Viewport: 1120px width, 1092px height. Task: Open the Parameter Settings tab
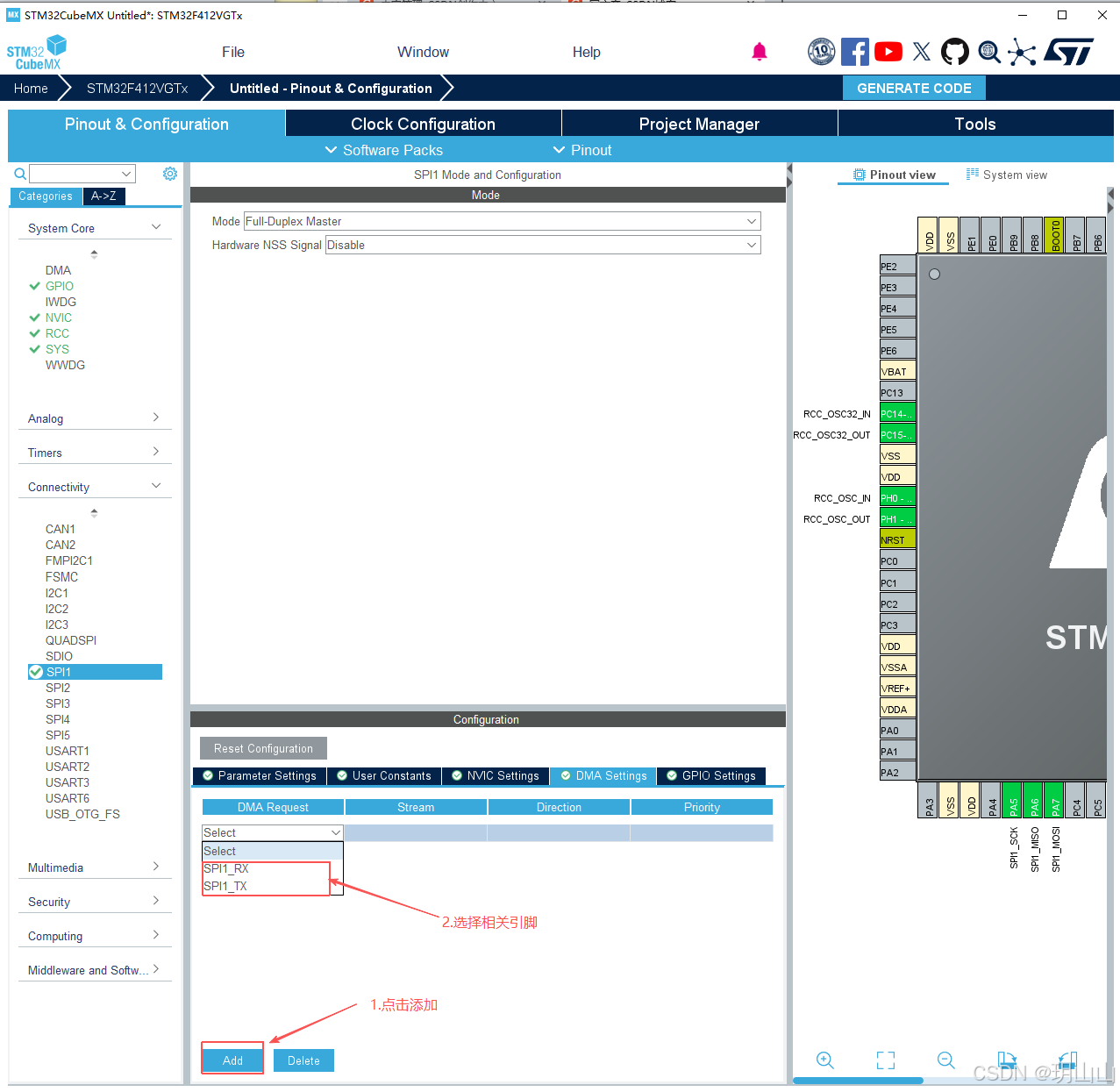(x=260, y=775)
